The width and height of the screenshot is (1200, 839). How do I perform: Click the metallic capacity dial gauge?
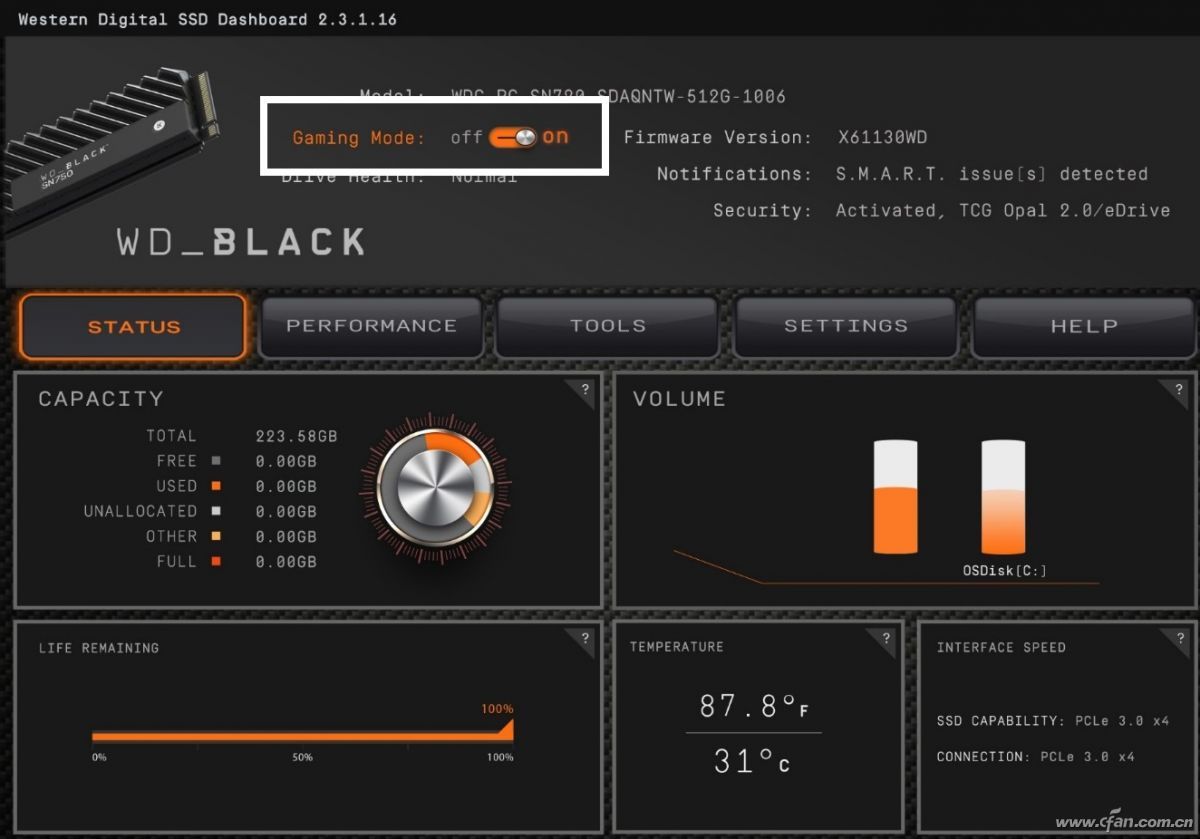tap(435, 489)
